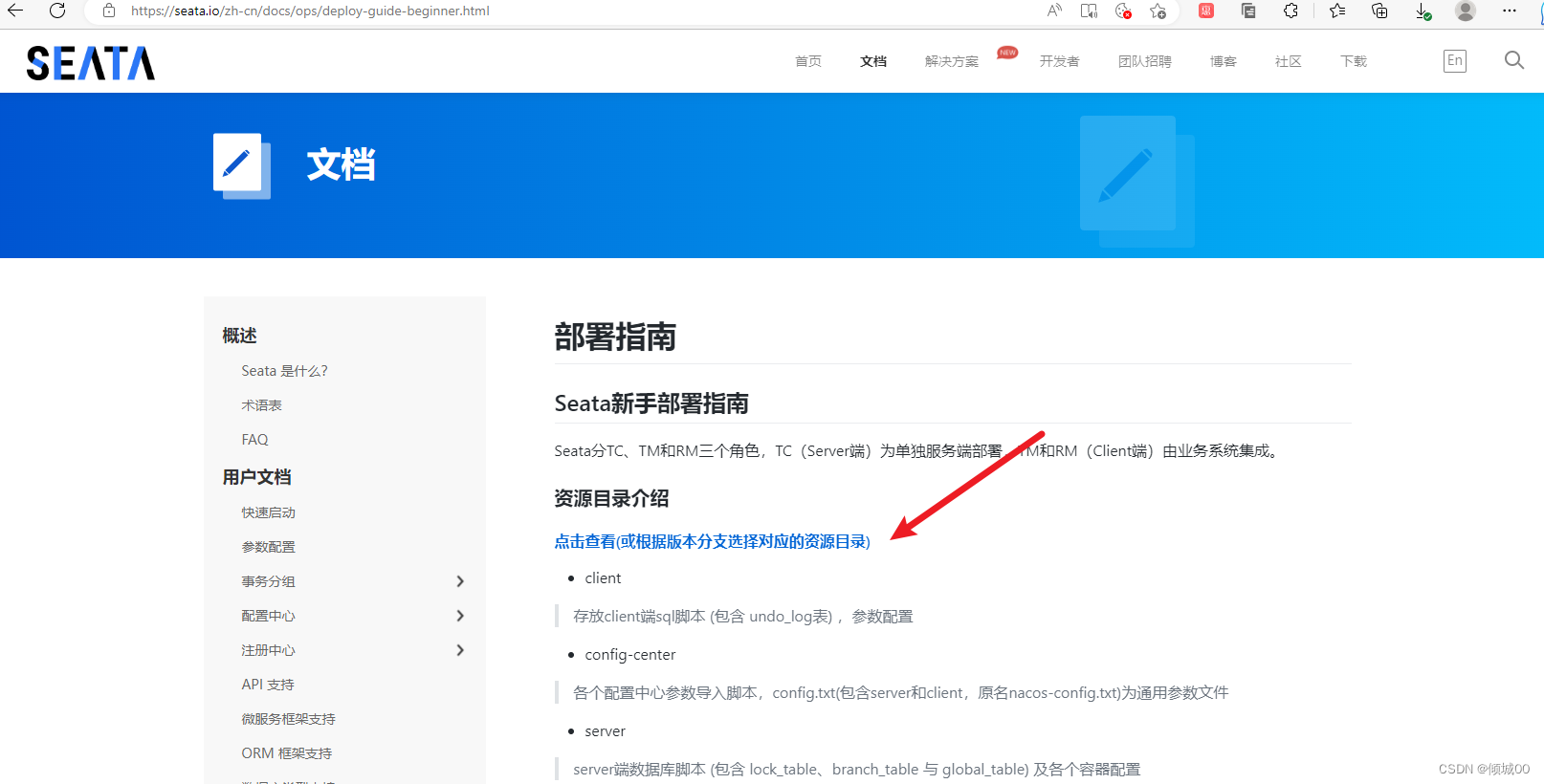Image resolution: width=1544 pixels, height=784 pixels.
Task: Open the downloads icon
Action: [1423, 11]
